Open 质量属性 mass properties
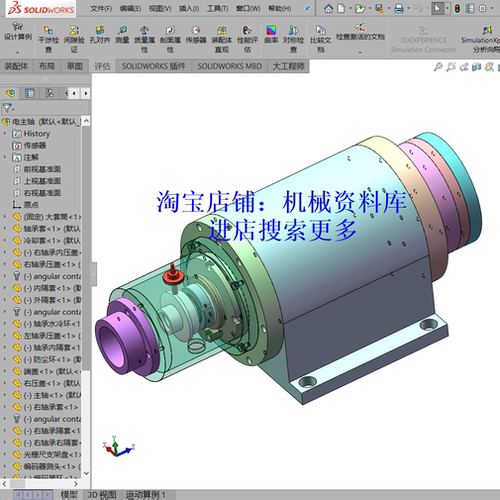500x500 pixels. coord(144,38)
